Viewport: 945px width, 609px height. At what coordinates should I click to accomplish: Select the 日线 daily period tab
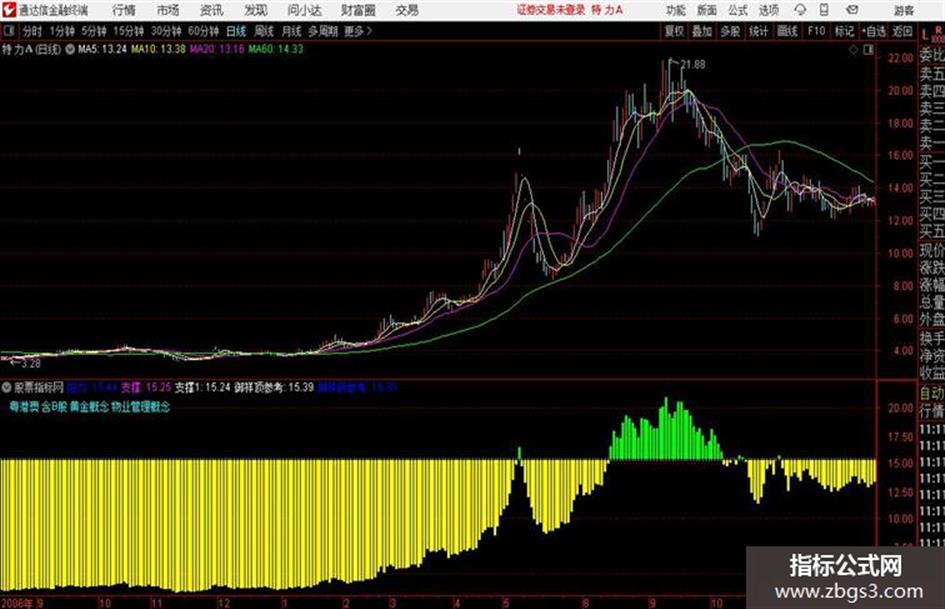pyautogui.click(x=236, y=31)
